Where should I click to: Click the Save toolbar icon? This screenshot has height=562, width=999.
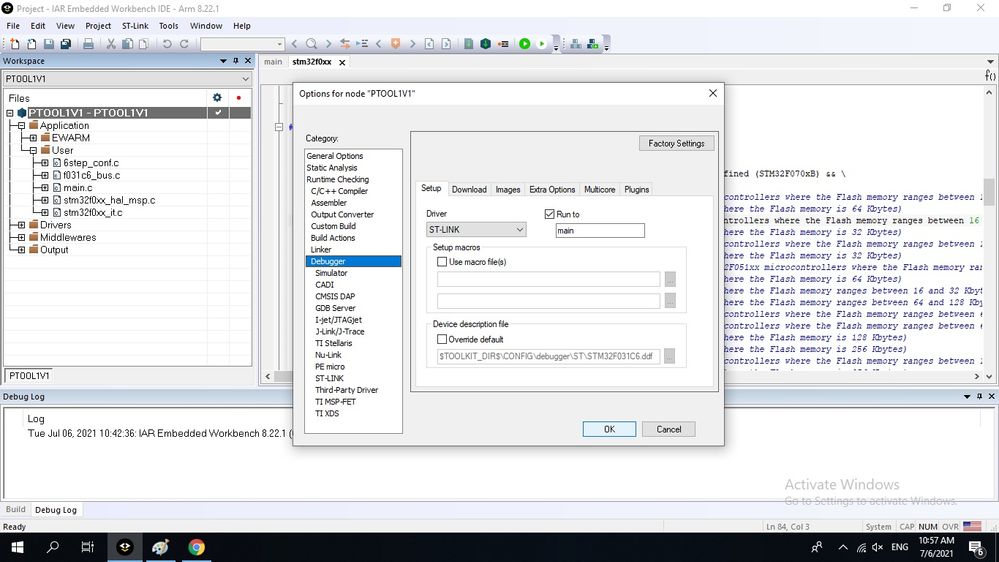48,44
